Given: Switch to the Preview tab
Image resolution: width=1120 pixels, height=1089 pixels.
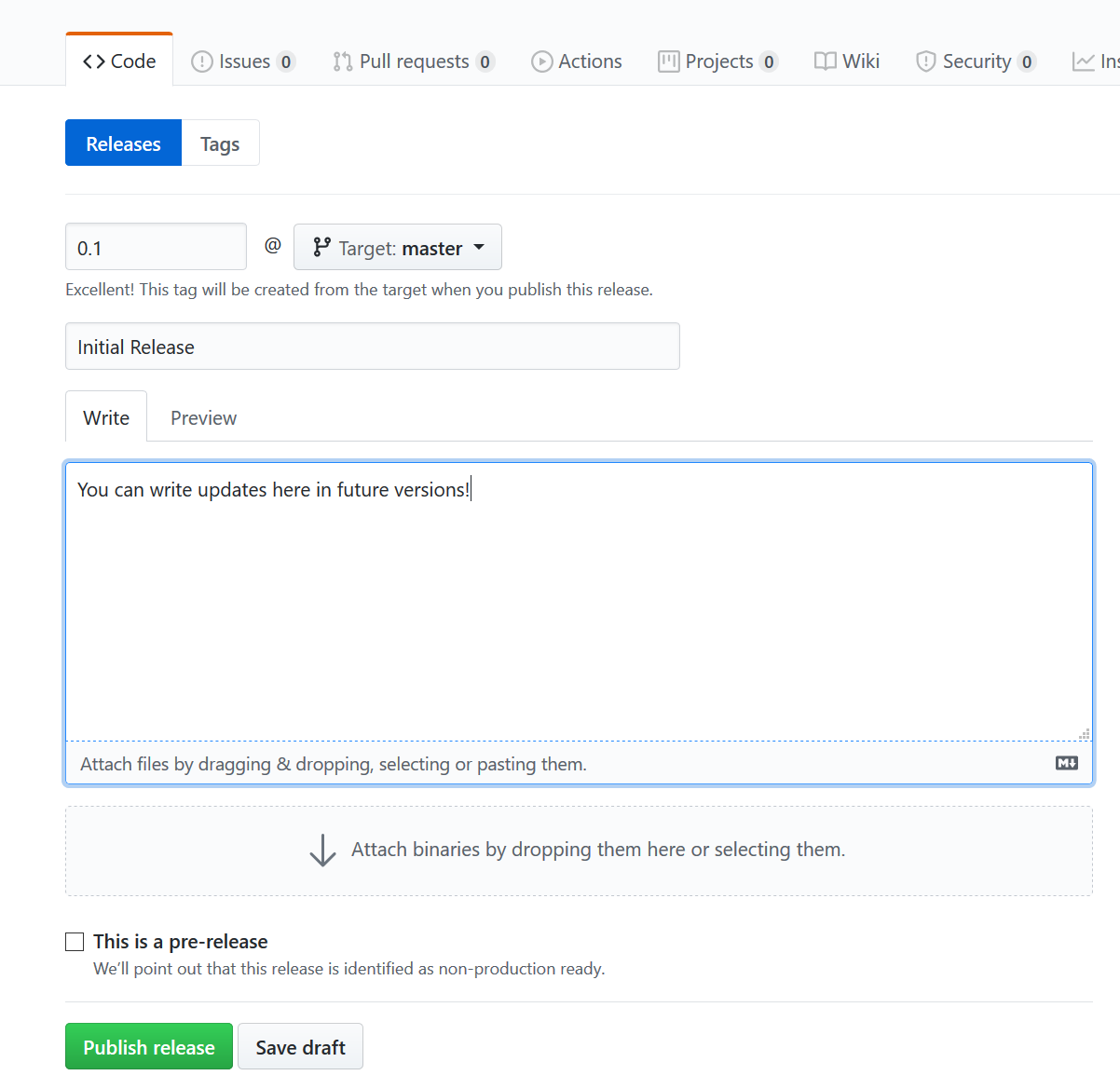Looking at the screenshot, I should [x=203, y=417].
